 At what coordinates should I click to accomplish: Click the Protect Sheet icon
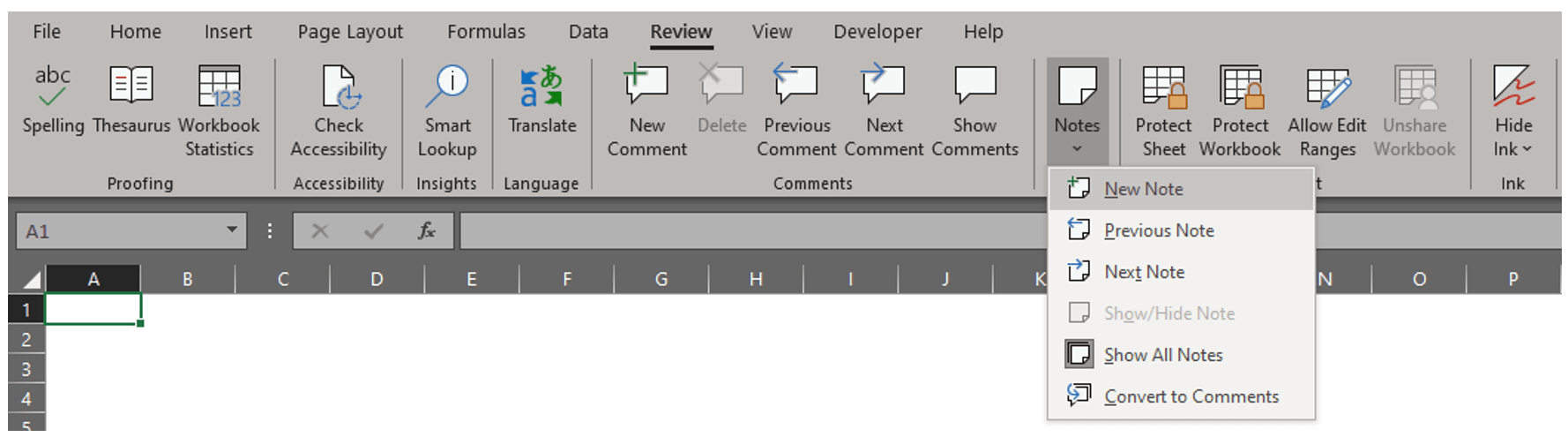coord(1163,109)
